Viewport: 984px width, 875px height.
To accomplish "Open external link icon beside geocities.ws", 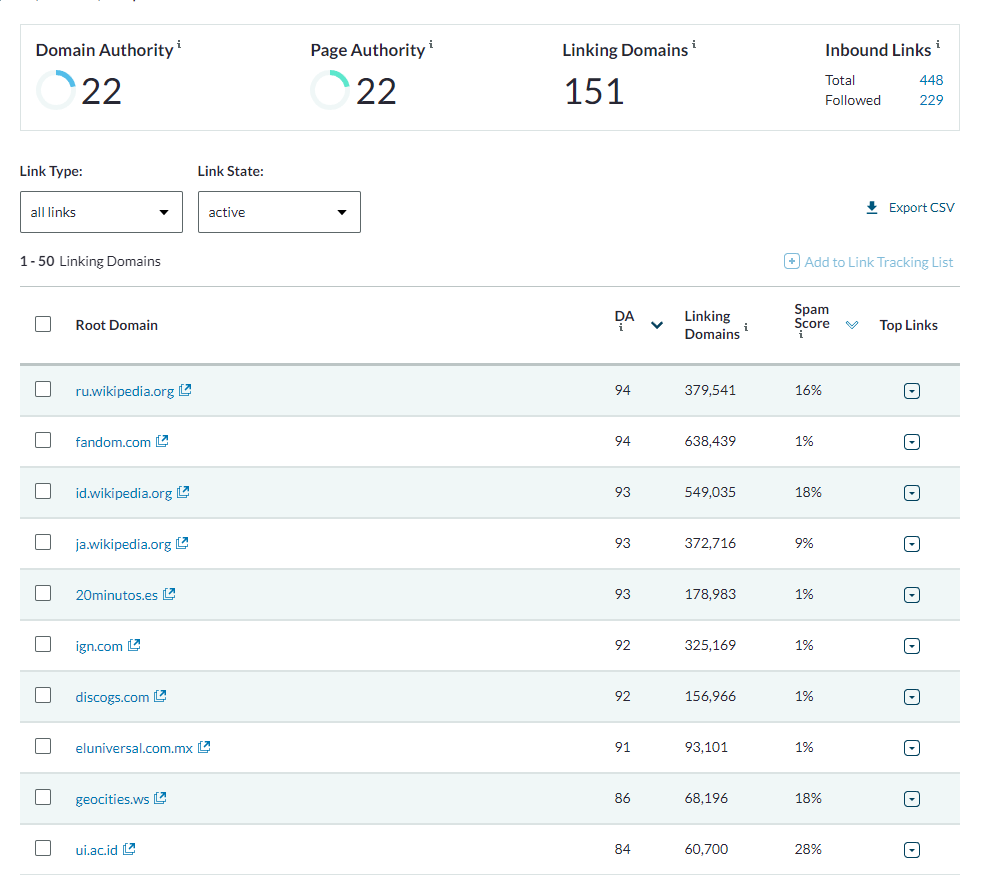I will 160,798.
